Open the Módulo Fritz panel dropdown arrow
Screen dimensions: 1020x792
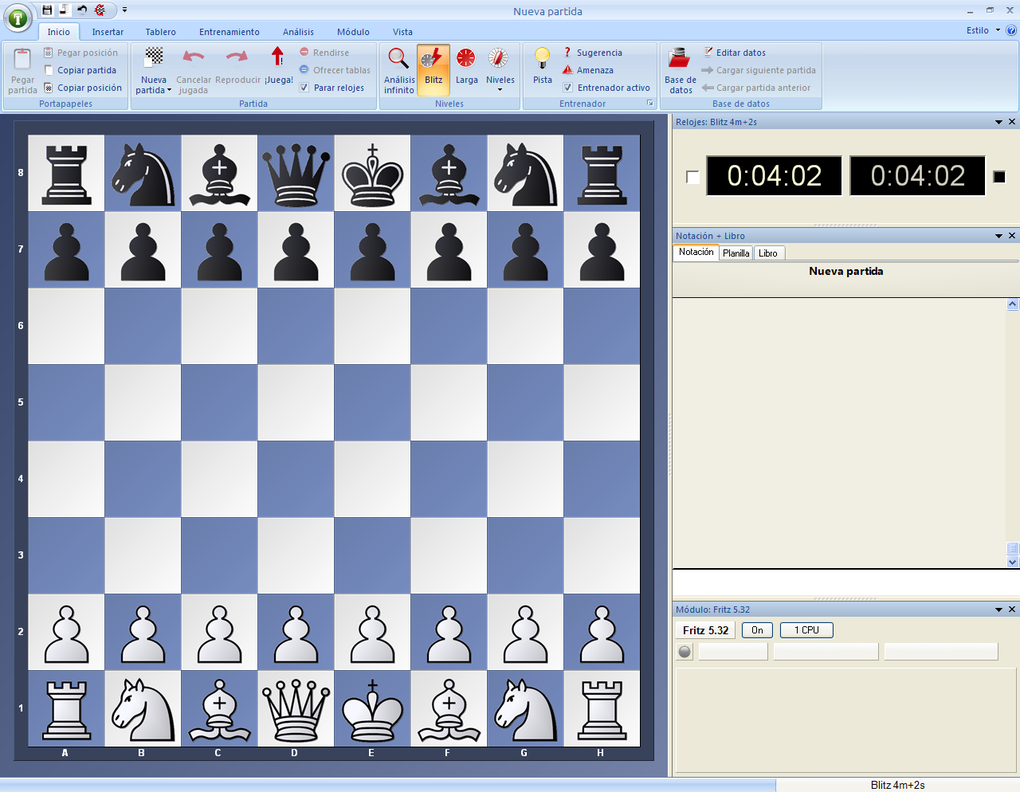click(999, 609)
